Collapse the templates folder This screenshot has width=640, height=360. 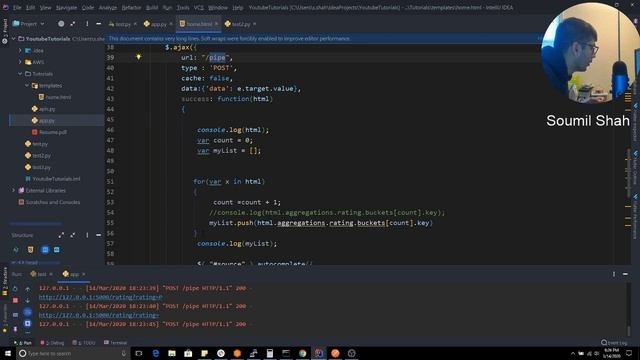coord(27,86)
